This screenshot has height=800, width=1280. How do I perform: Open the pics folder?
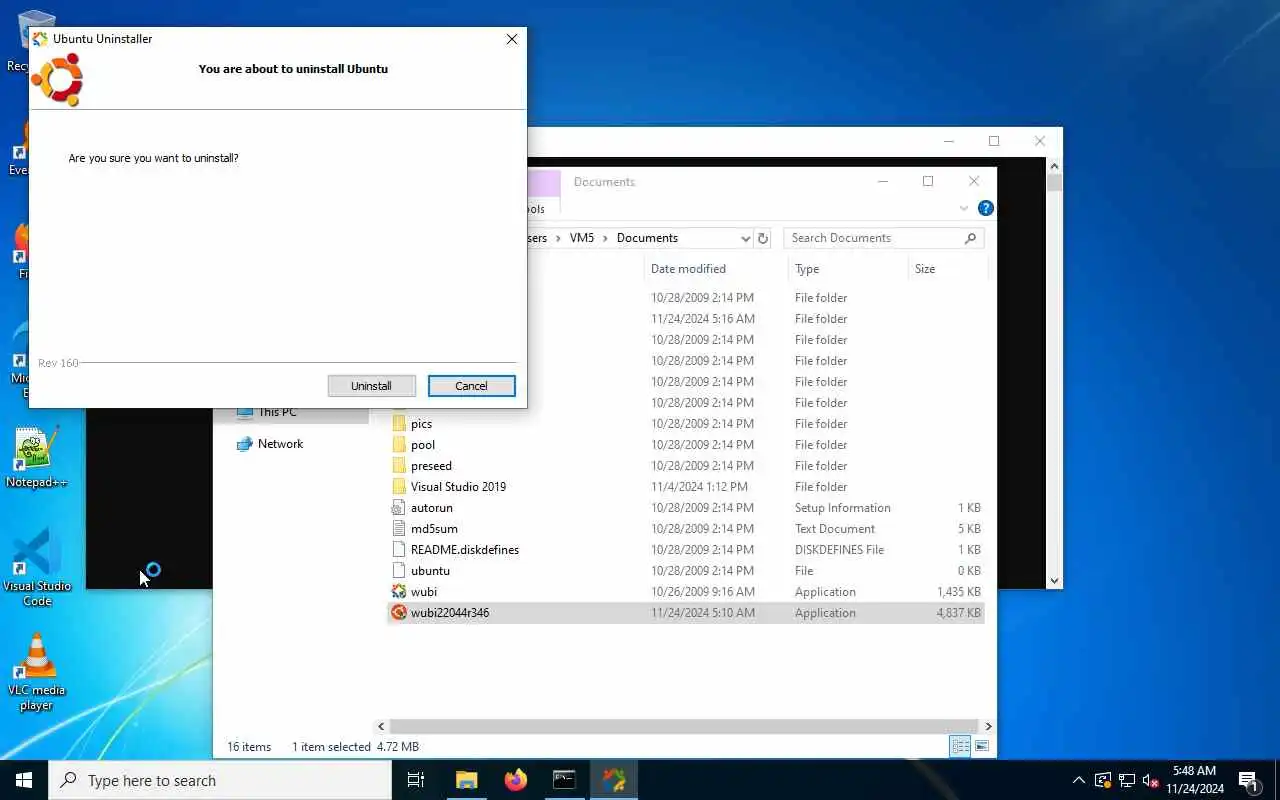click(686, 424)
